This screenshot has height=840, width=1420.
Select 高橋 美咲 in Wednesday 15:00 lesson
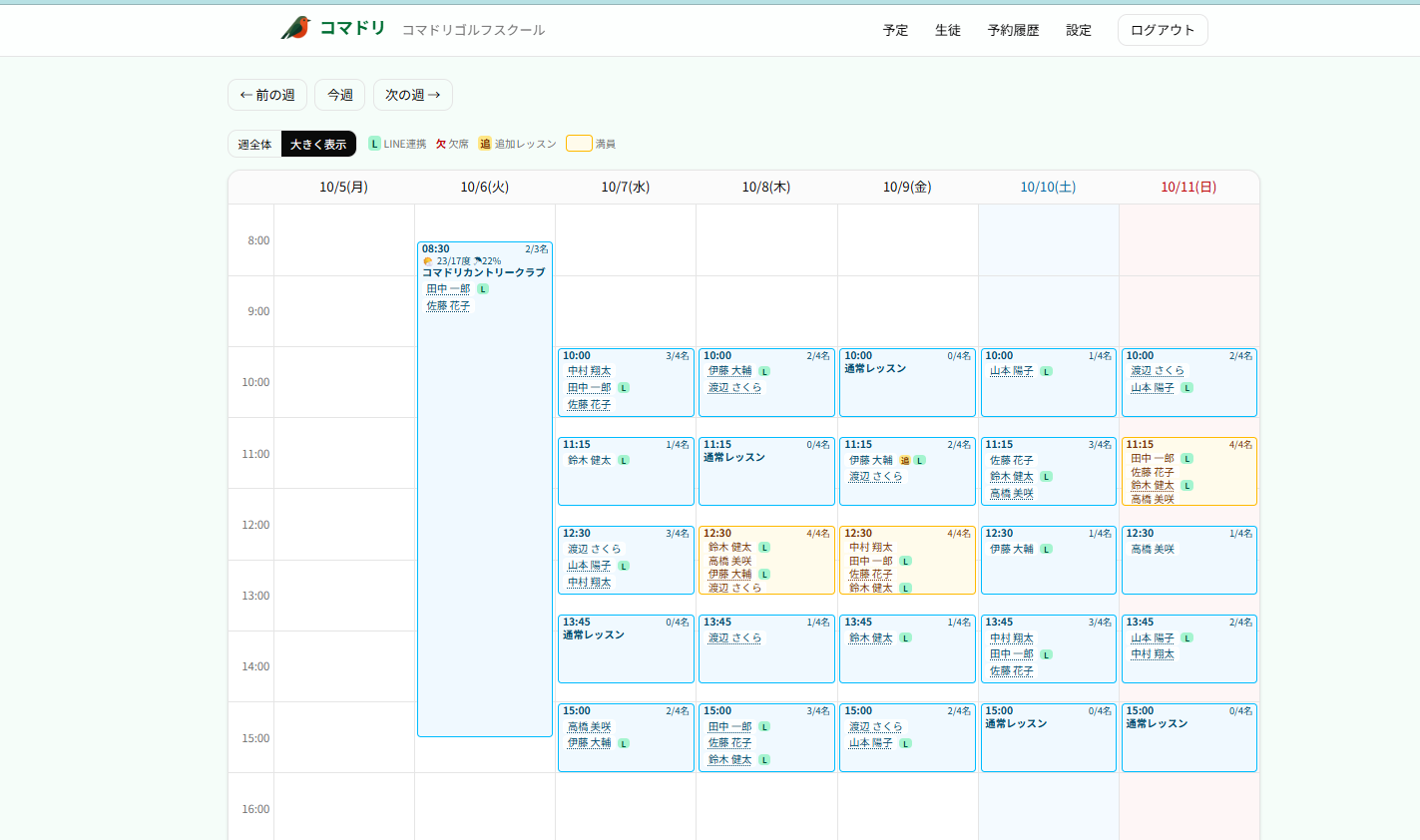click(x=589, y=726)
